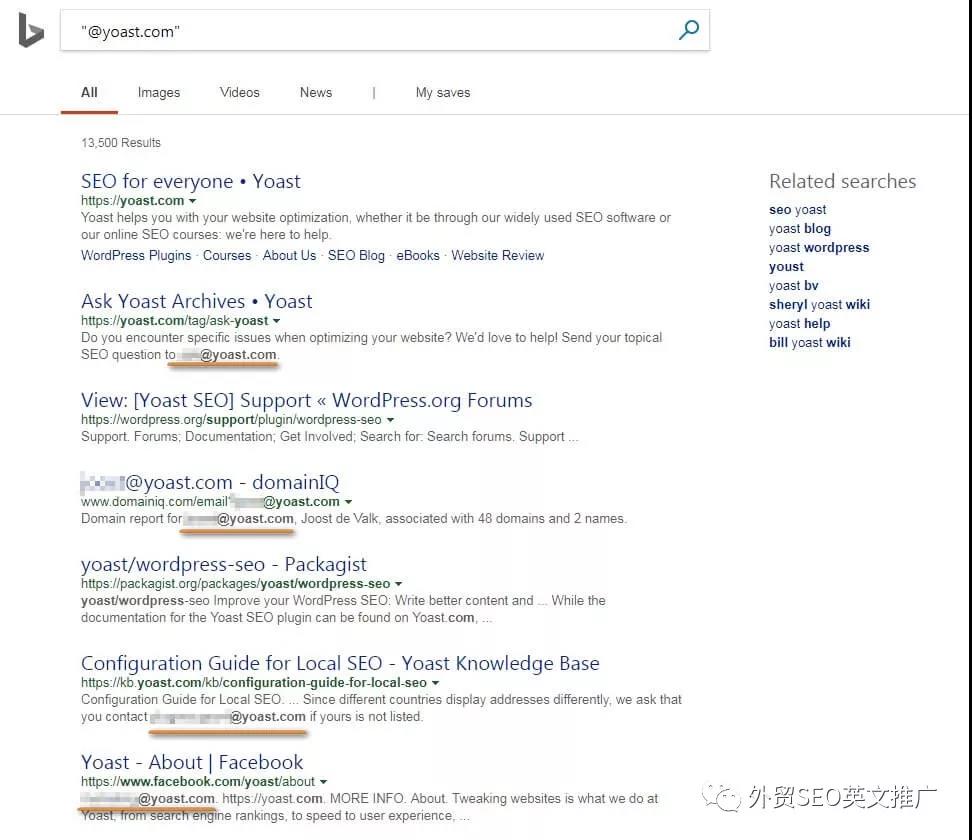The height and width of the screenshot is (840, 972).
Task: Click the green URL https://yoast.com
Action: pos(132,201)
